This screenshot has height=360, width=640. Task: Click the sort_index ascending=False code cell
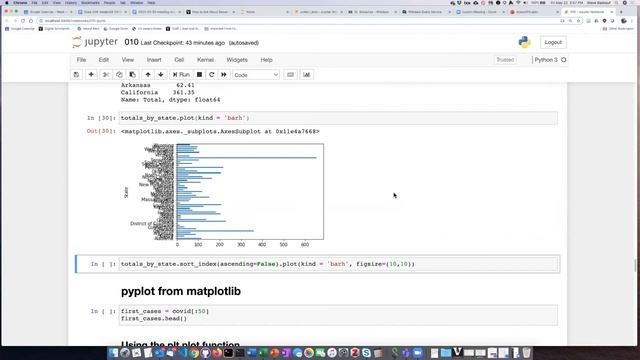(x=338, y=264)
